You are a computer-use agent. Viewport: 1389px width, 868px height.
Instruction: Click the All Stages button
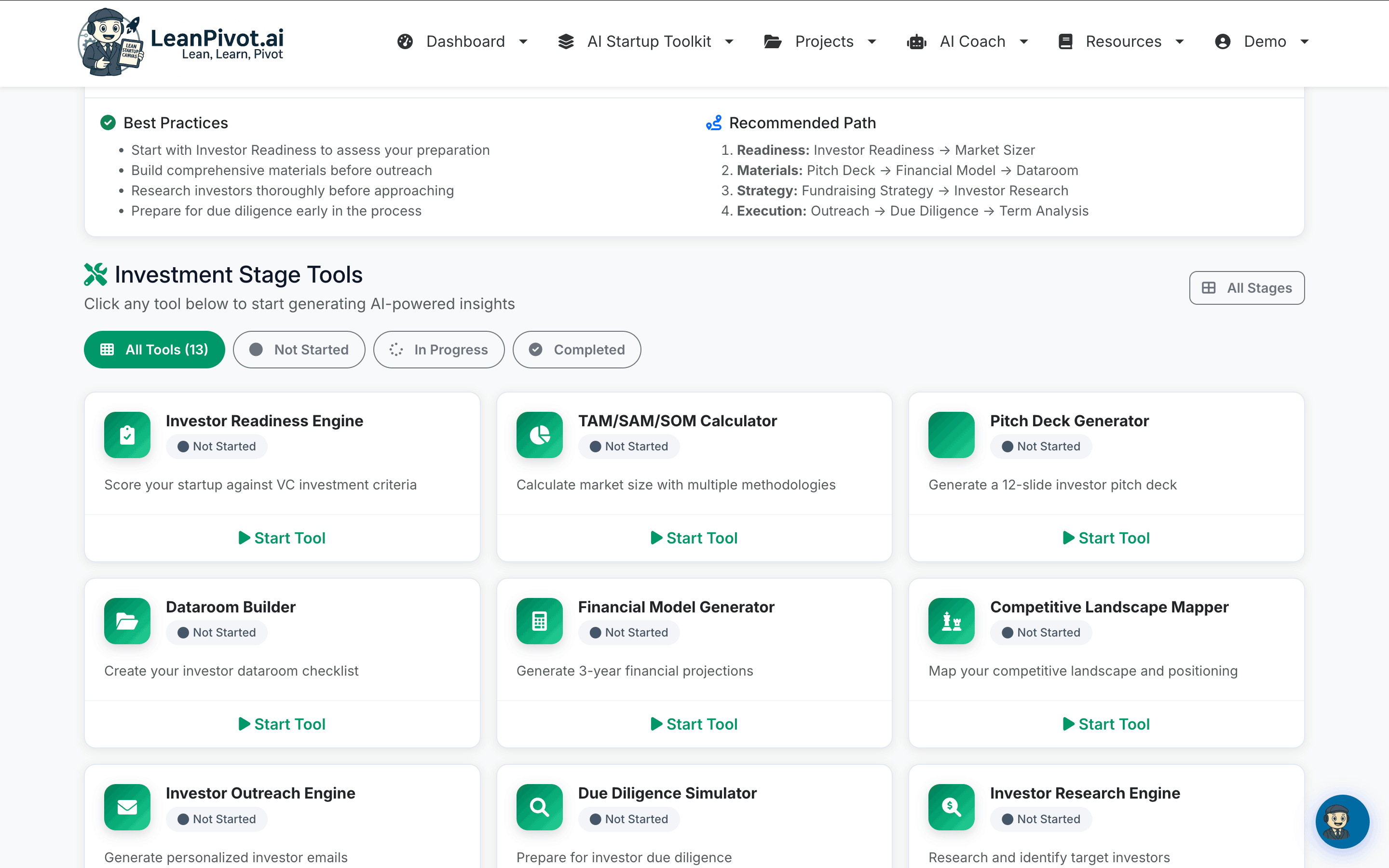pyautogui.click(x=1247, y=287)
